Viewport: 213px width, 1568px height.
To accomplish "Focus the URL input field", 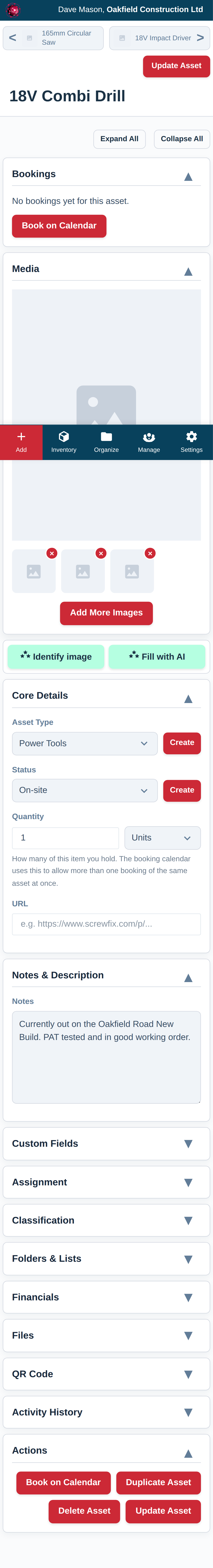I will [106, 924].
